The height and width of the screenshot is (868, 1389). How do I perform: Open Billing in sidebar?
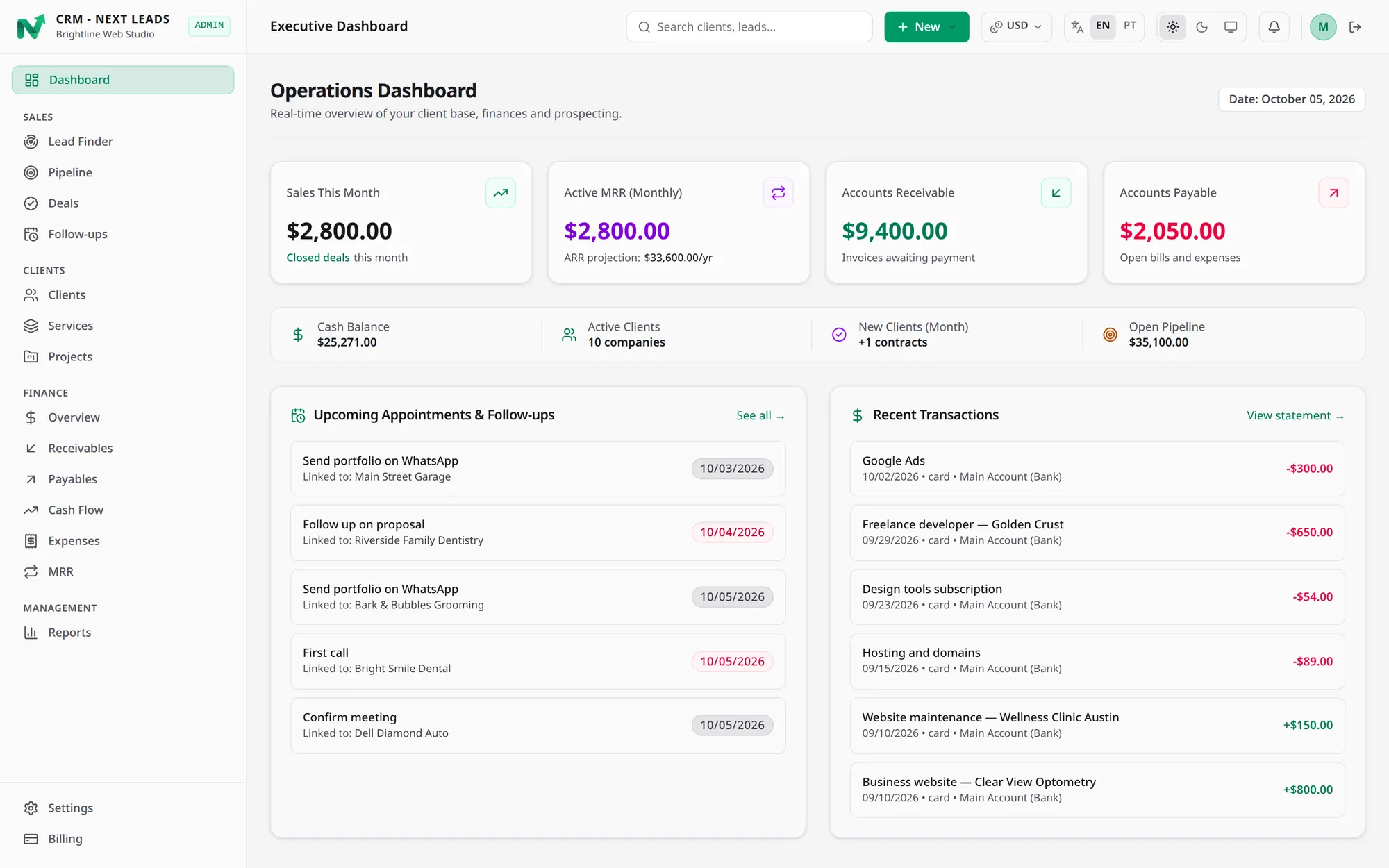pos(123,839)
